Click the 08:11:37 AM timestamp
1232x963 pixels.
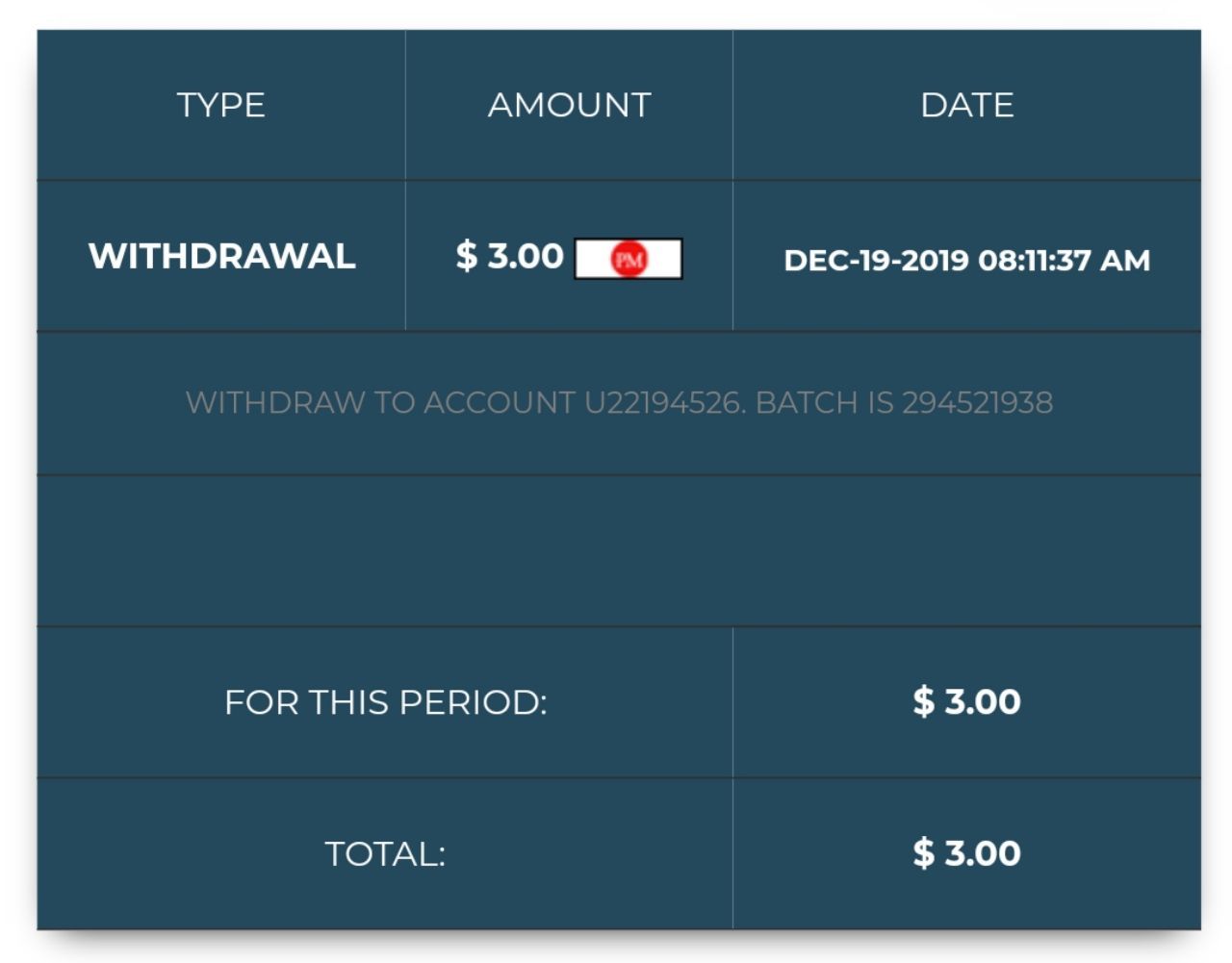point(1064,261)
